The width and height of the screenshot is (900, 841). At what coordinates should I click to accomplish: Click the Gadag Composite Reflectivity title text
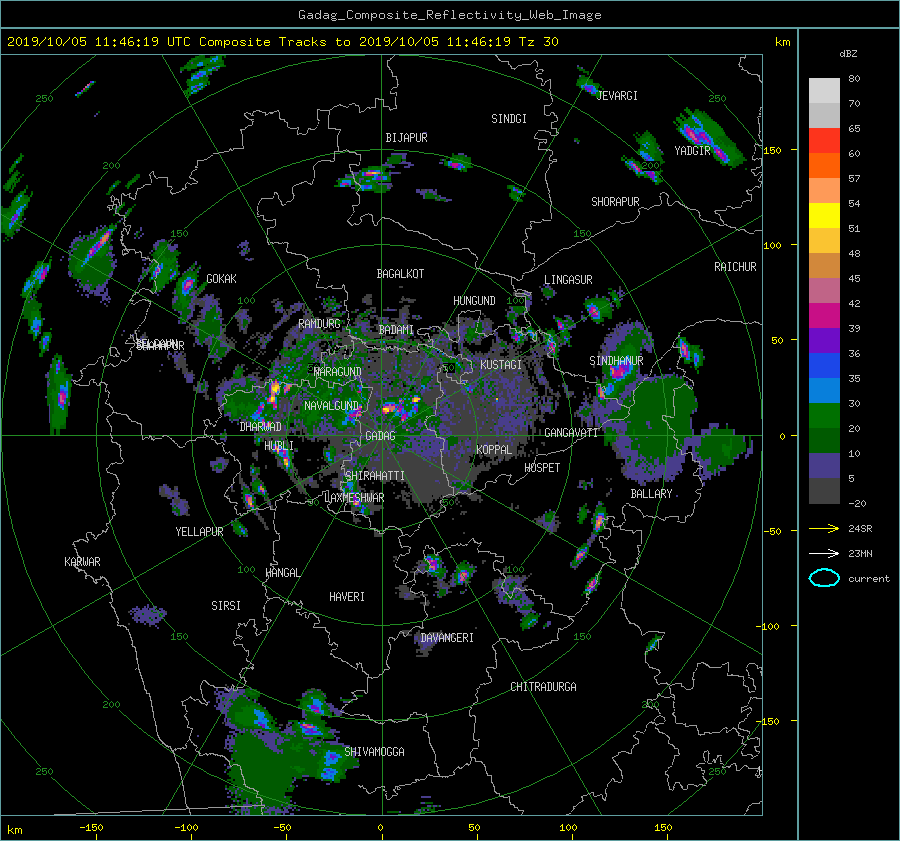click(x=449, y=15)
